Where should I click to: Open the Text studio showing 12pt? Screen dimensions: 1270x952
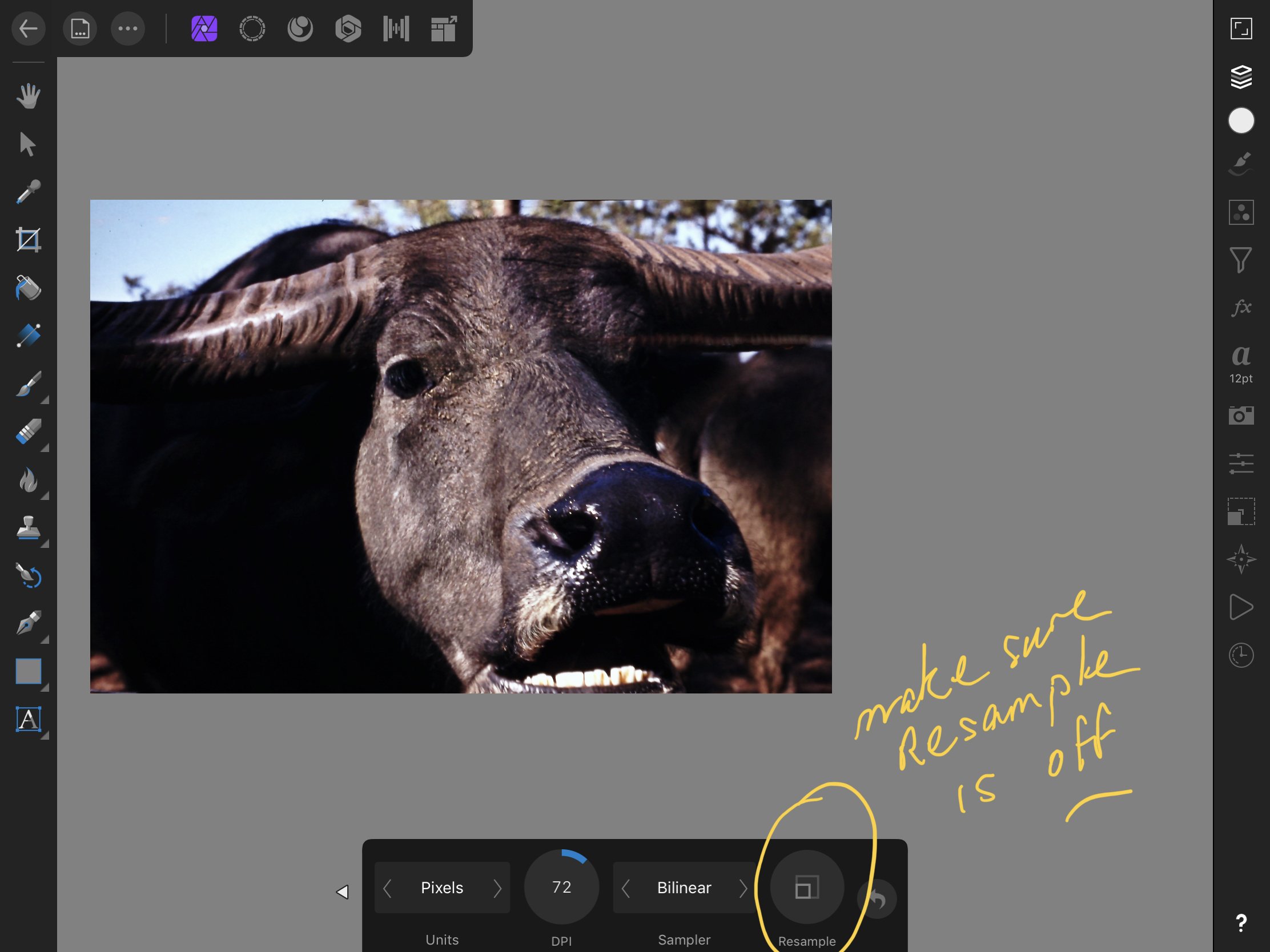(1241, 364)
